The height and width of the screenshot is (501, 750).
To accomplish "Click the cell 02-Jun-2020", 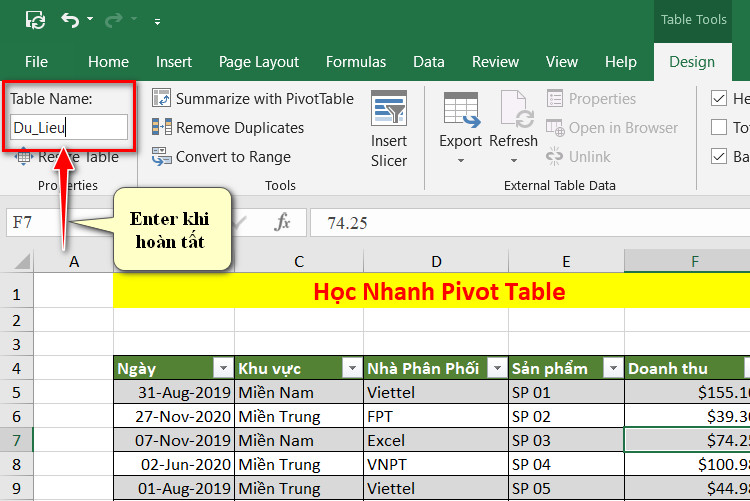I will [x=174, y=464].
